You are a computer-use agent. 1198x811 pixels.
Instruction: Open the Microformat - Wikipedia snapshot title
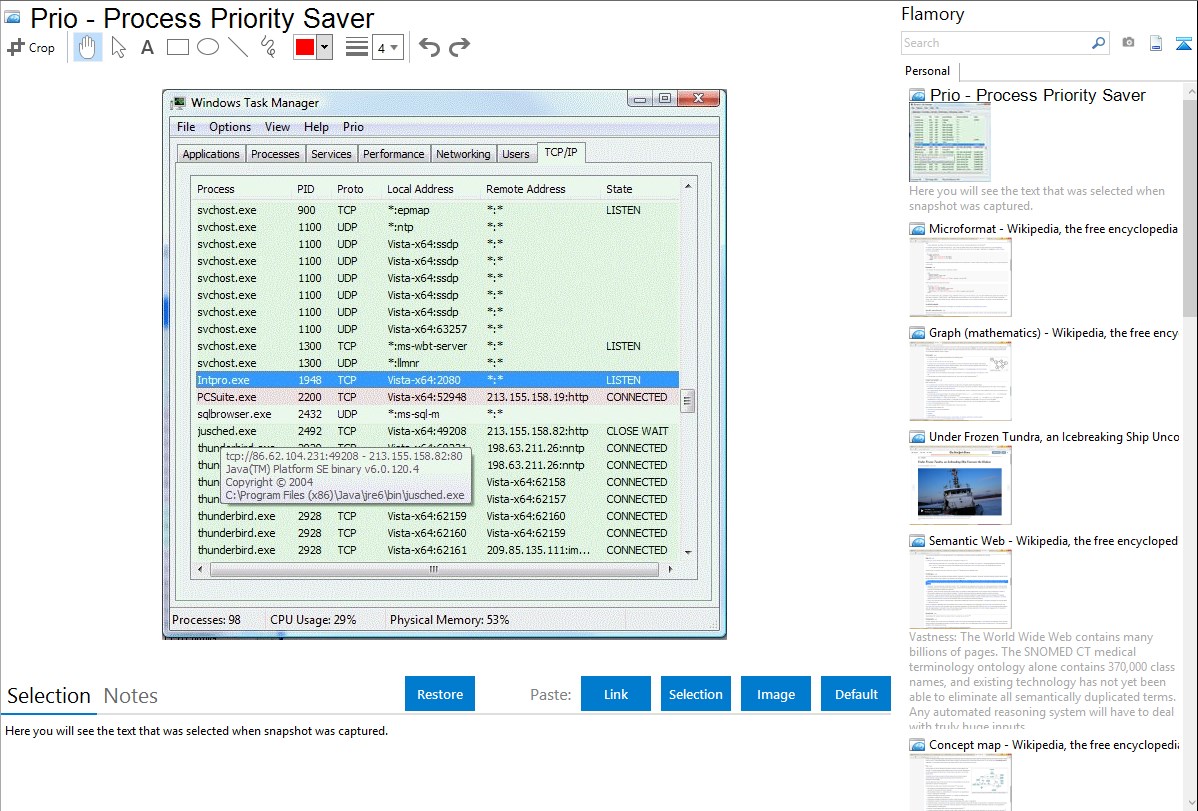[x=1053, y=229]
